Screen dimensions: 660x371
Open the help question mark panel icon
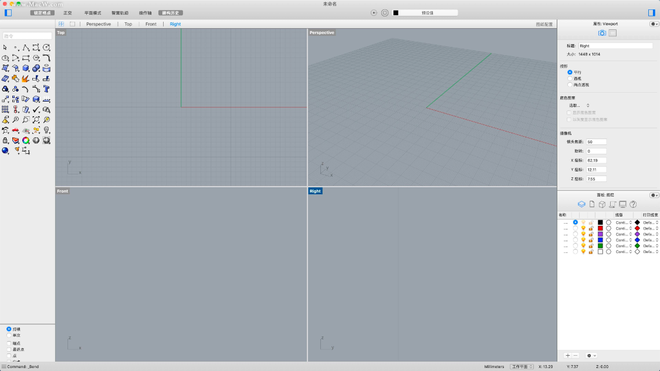633,204
